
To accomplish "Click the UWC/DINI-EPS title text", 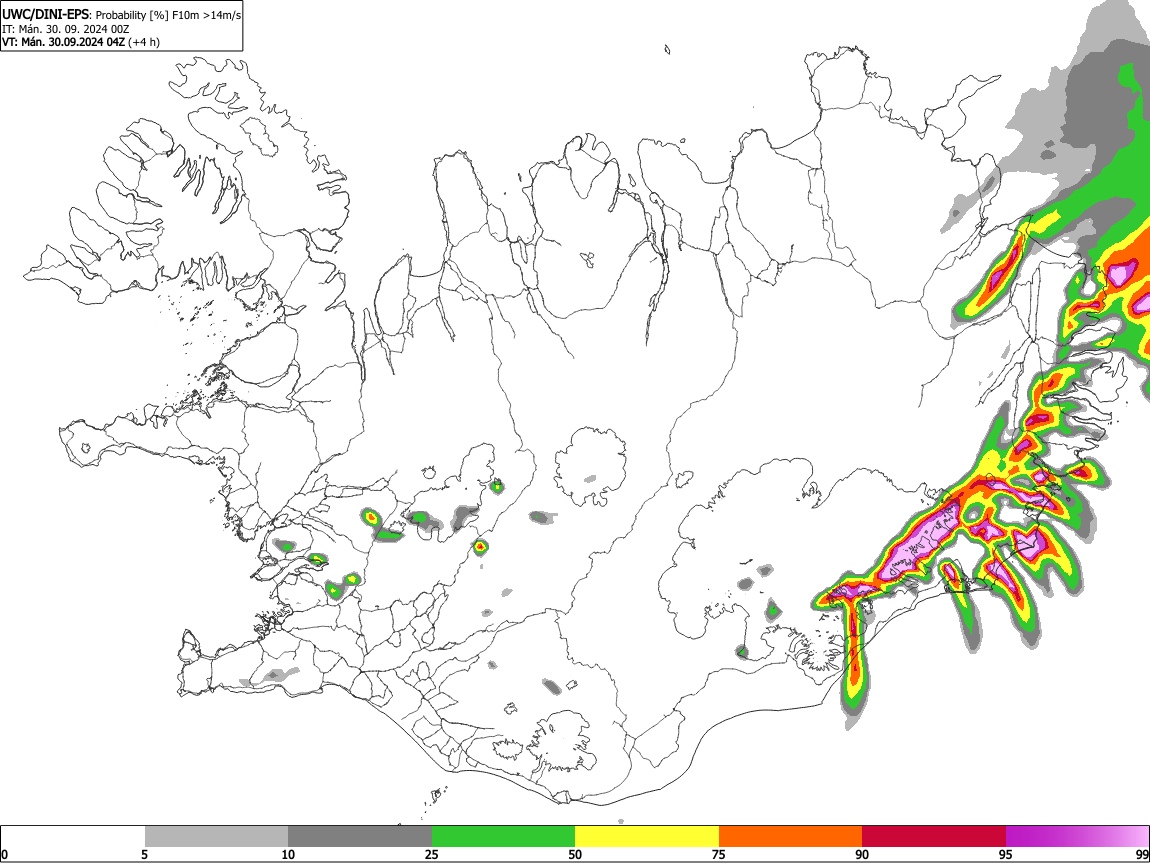I will coord(45,15).
